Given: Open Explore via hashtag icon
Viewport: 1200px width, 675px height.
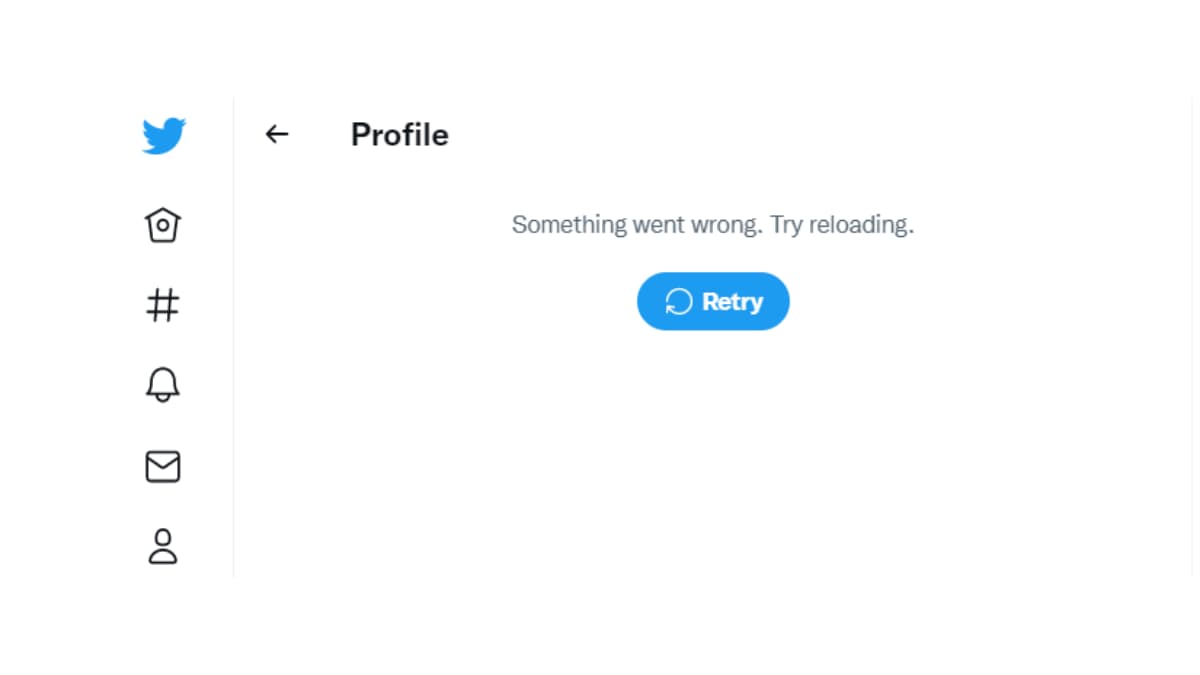Looking at the screenshot, I should tap(163, 305).
